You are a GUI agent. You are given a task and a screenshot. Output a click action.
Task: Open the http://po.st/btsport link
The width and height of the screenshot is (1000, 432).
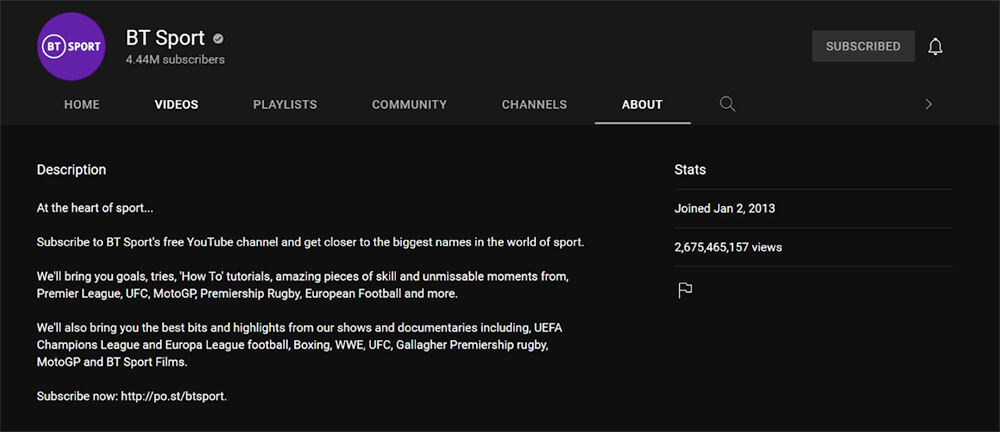(172, 396)
